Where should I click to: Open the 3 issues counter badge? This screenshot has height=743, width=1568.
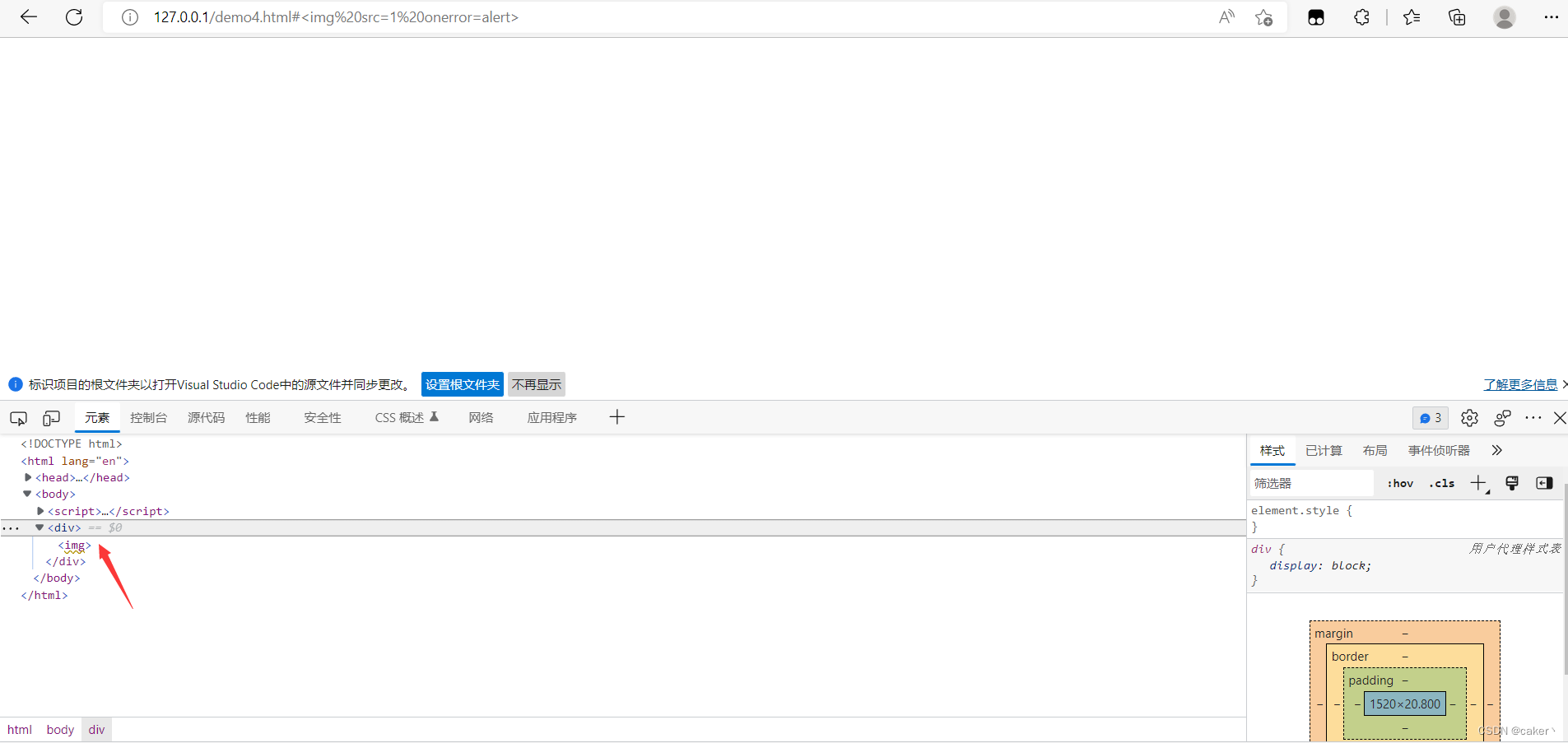click(1431, 418)
